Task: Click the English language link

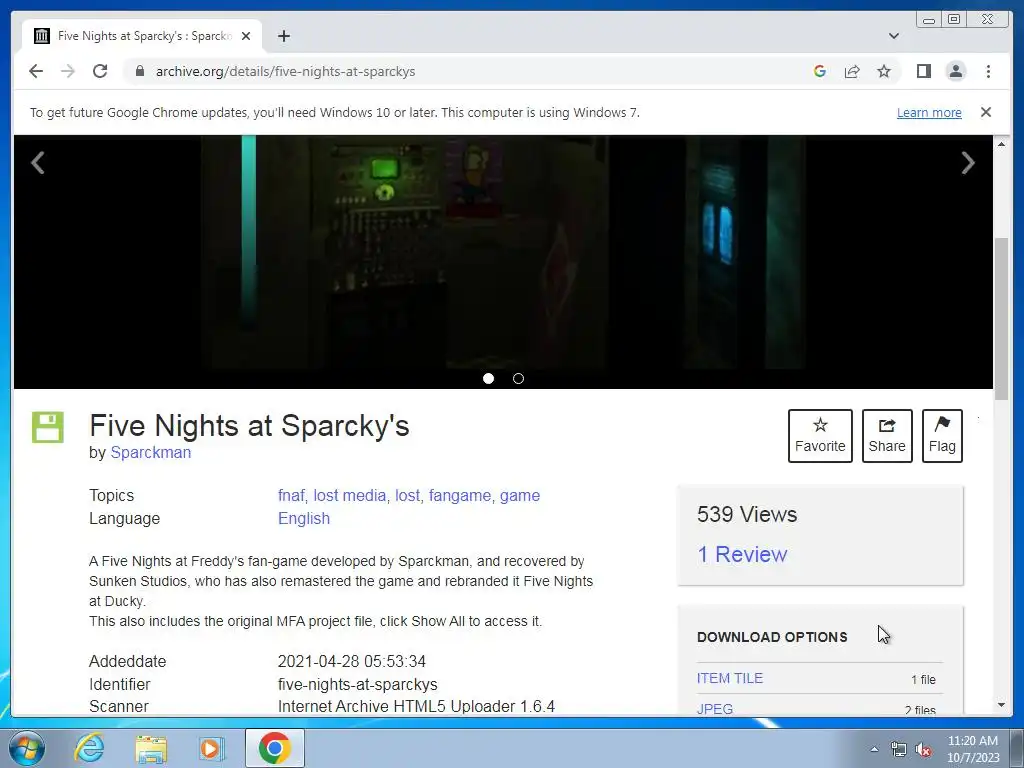Action: coord(304,519)
